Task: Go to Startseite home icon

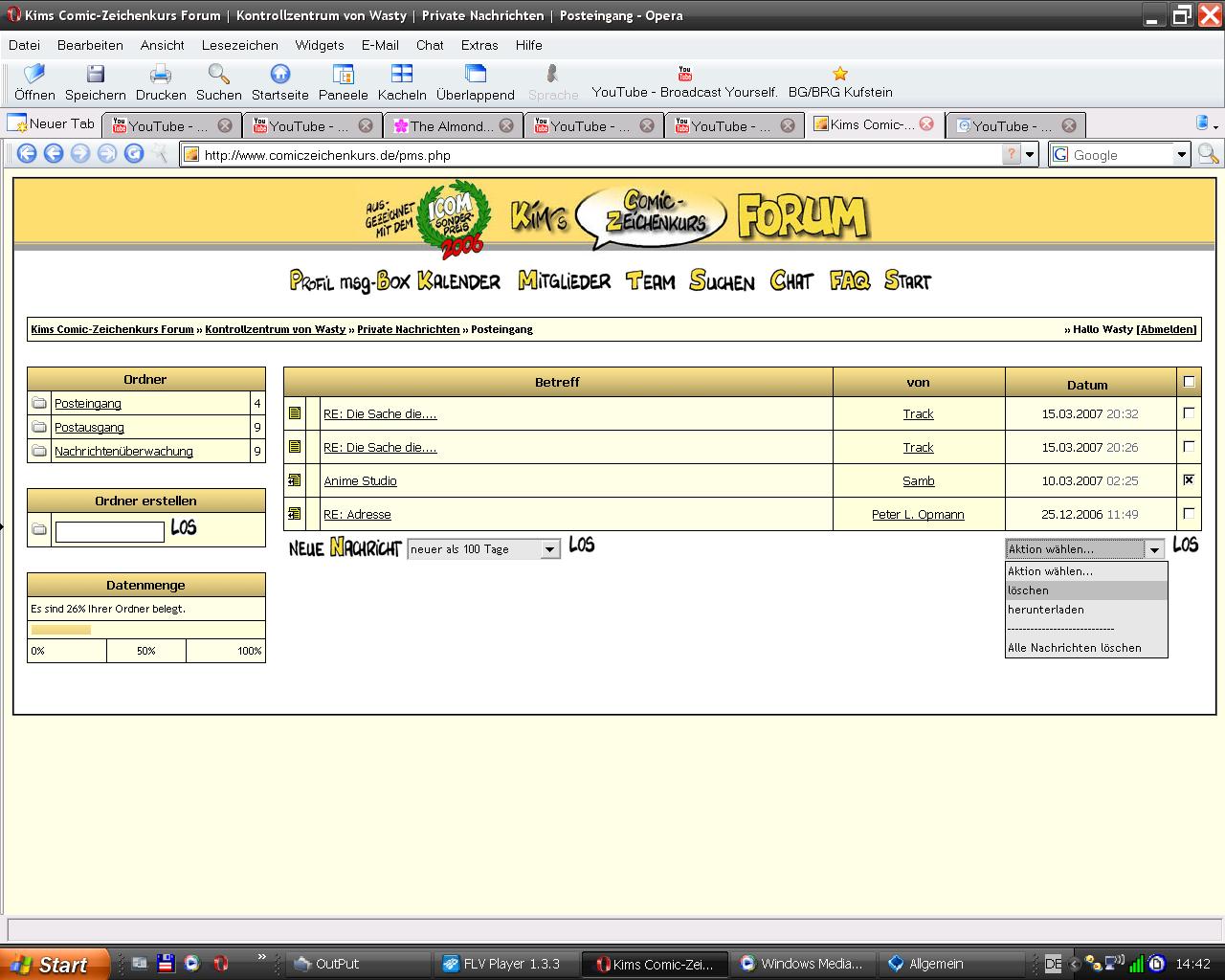Action: 279,74
